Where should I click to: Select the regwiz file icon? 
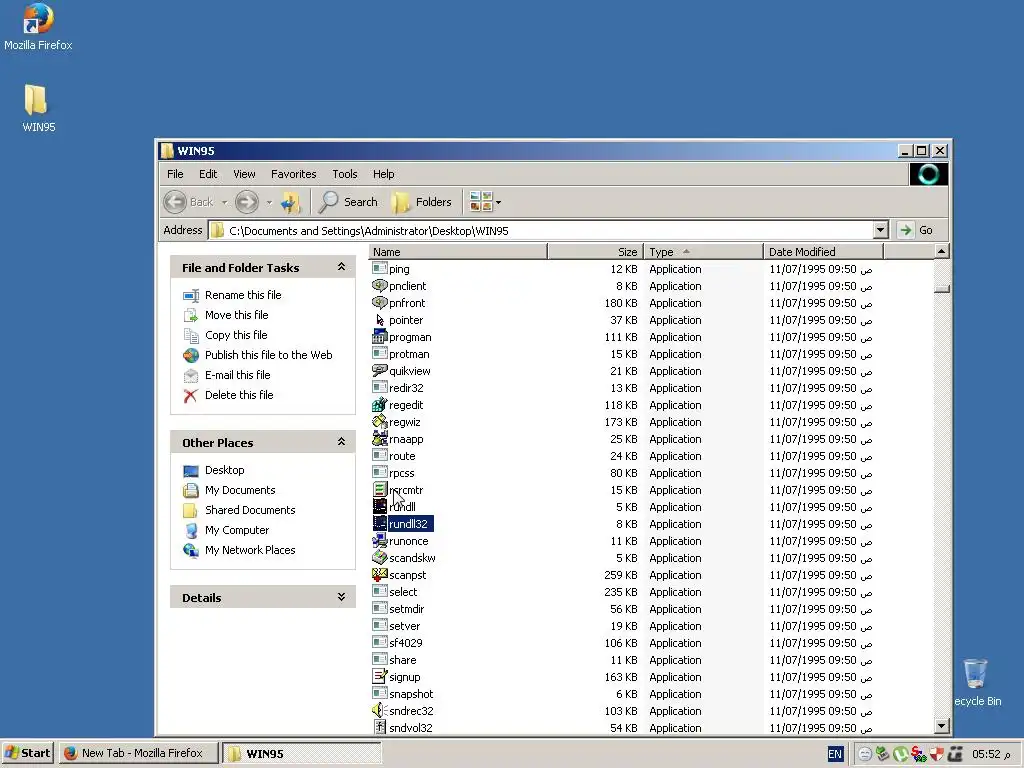pos(379,421)
